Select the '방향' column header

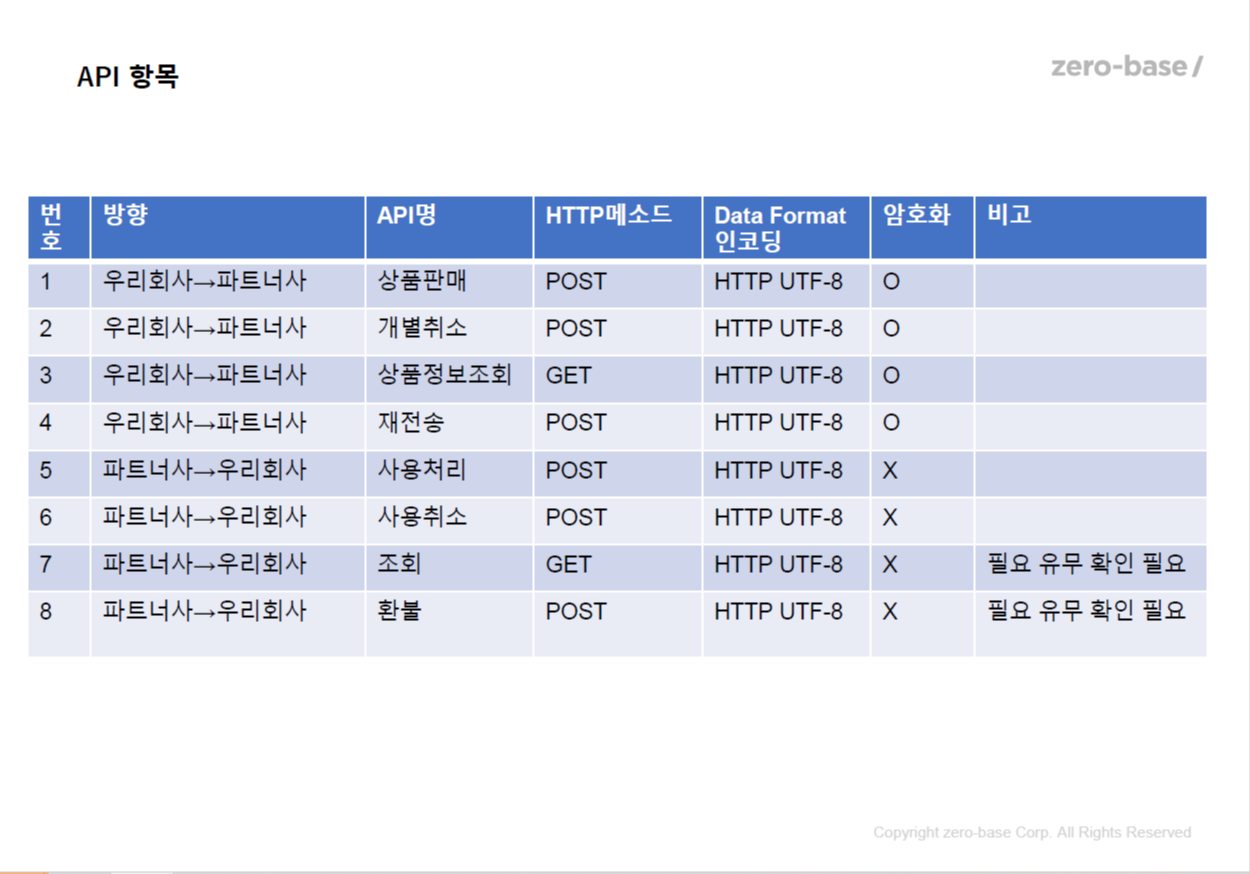228,228
